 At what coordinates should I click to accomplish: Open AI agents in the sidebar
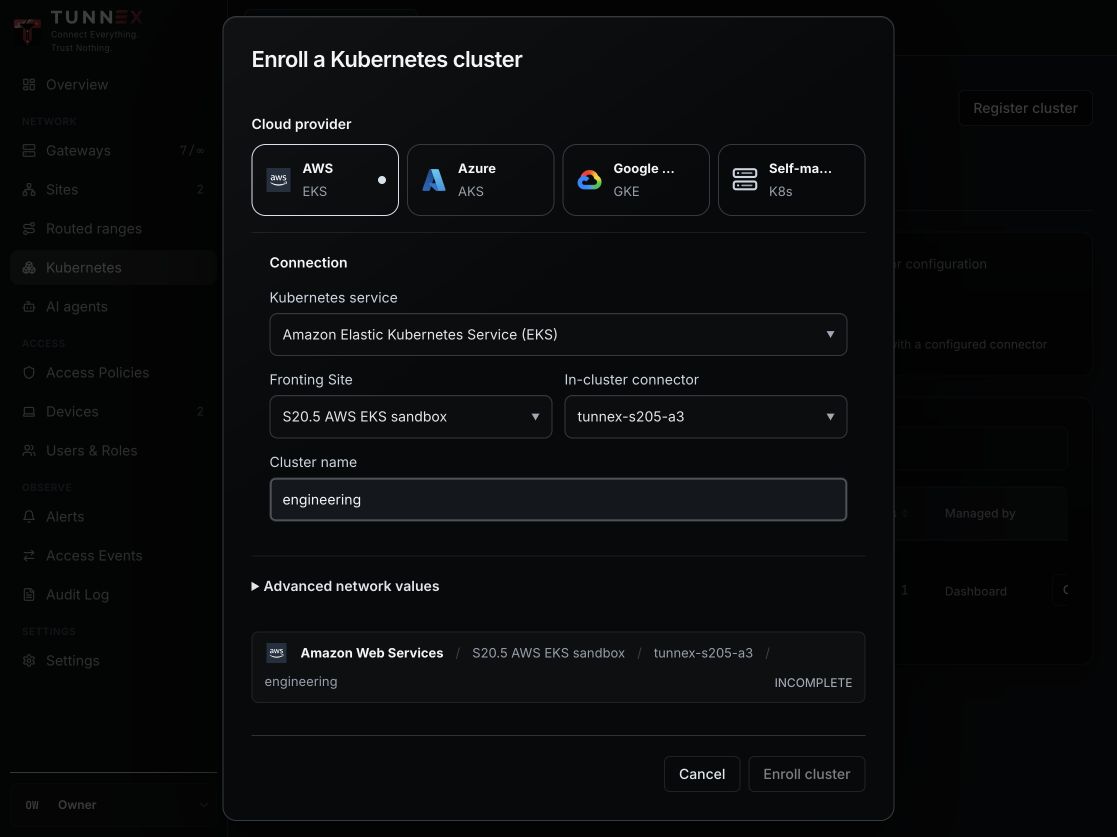[x=113, y=307]
